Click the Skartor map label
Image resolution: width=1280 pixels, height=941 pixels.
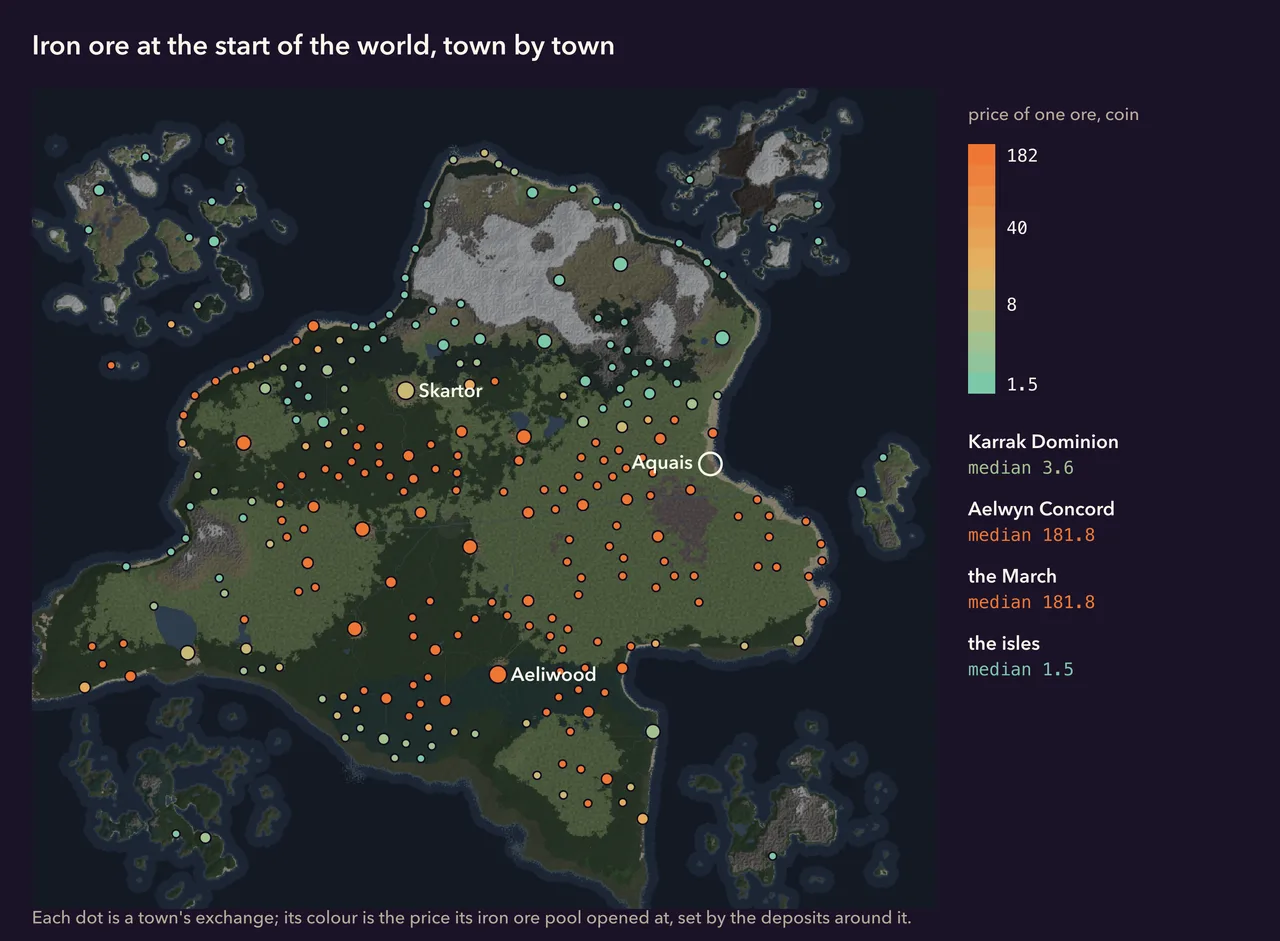coord(451,390)
